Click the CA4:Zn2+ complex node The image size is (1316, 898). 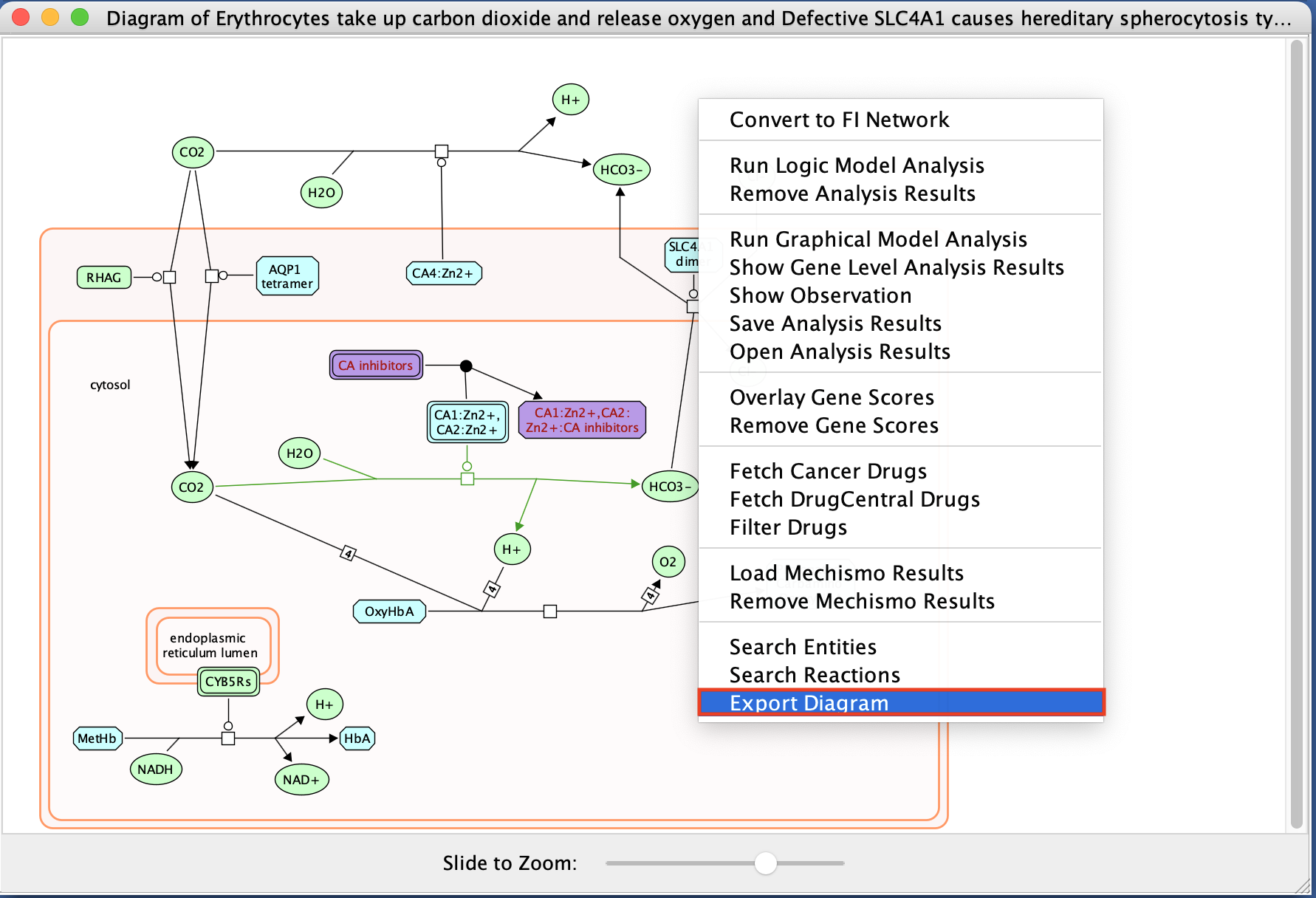[443, 273]
